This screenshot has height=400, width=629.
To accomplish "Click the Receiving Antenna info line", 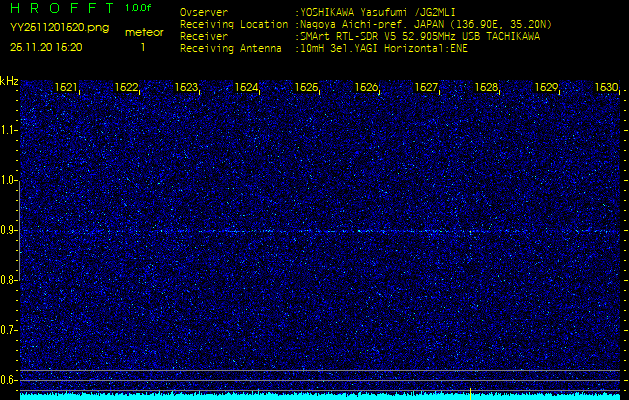I will point(323,47).
